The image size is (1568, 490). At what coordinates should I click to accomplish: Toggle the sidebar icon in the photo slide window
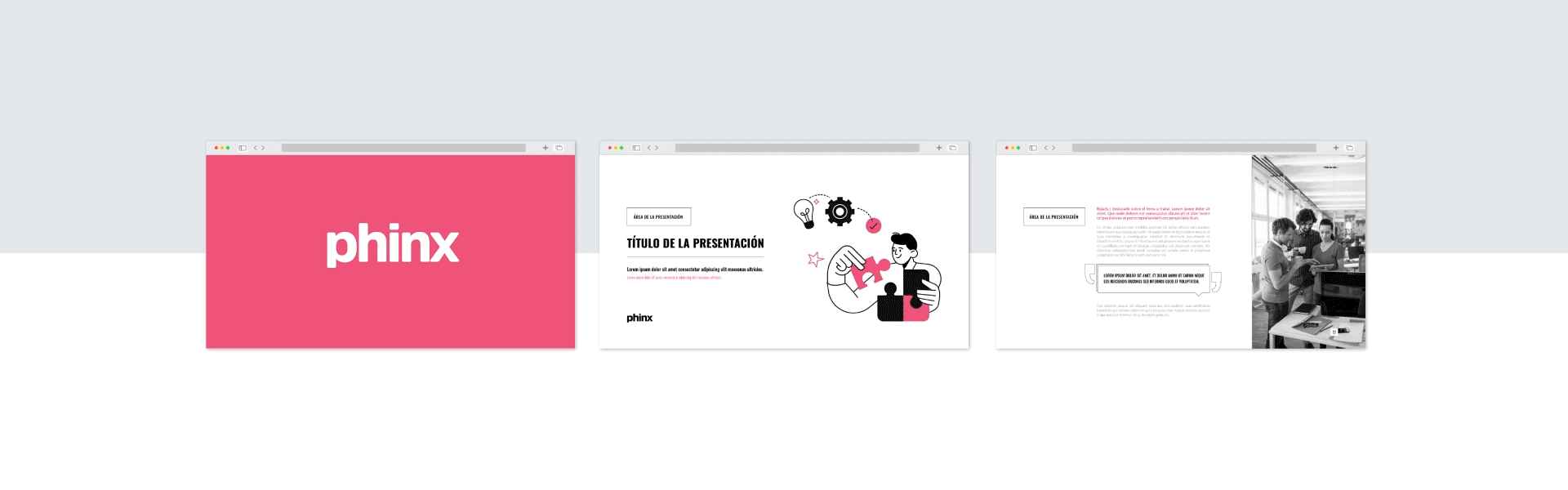(1033, 148)
